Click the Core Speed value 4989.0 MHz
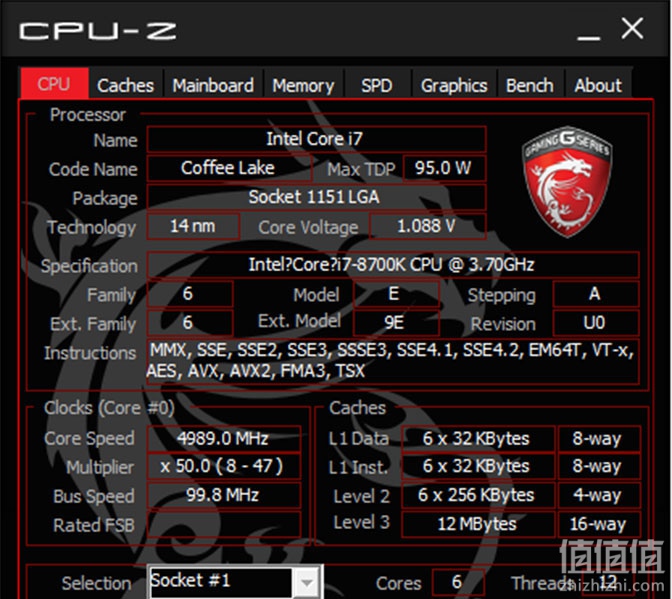Screen dimensions: 672x599 point(223,438)
